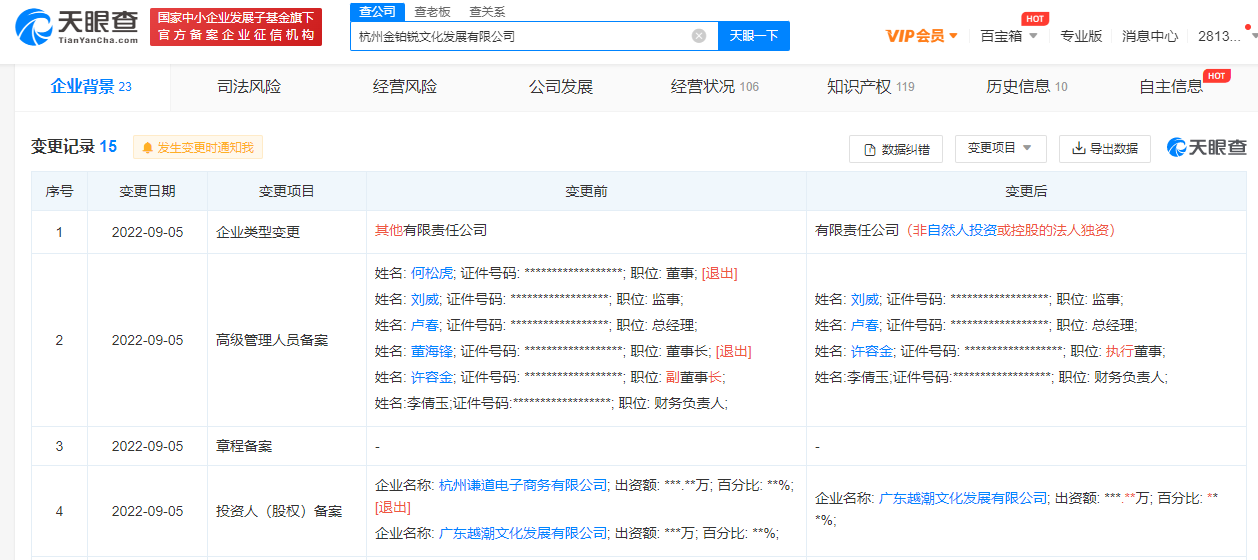Open 何松虎 person link
This screenshot has height=560, width=1258.
(432, 273)
